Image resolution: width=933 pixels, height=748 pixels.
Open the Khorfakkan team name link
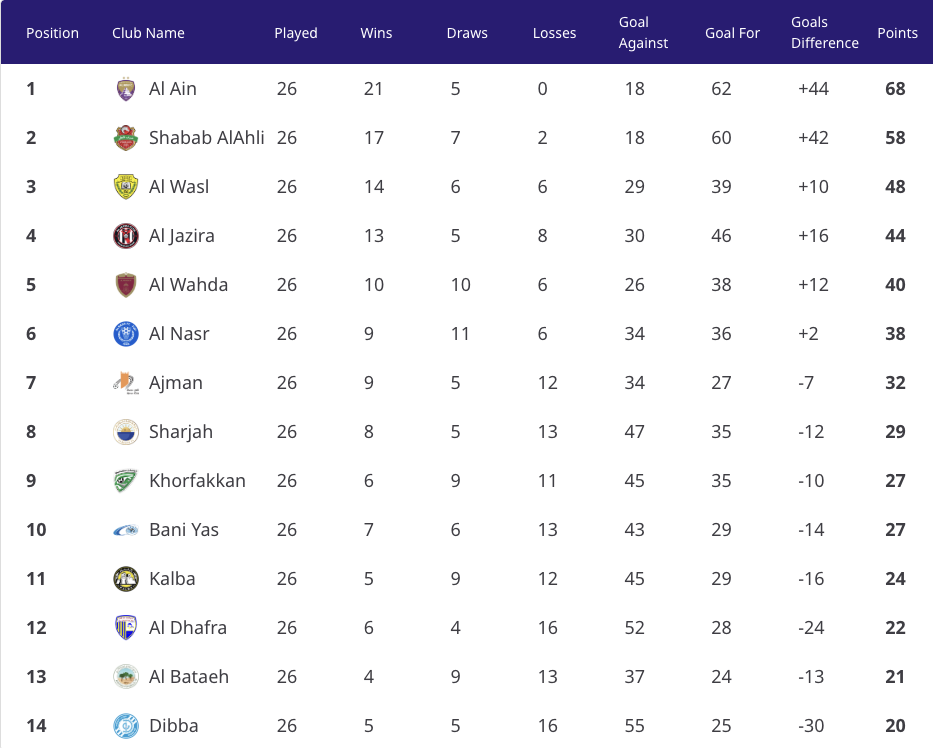tap(197, 481)
